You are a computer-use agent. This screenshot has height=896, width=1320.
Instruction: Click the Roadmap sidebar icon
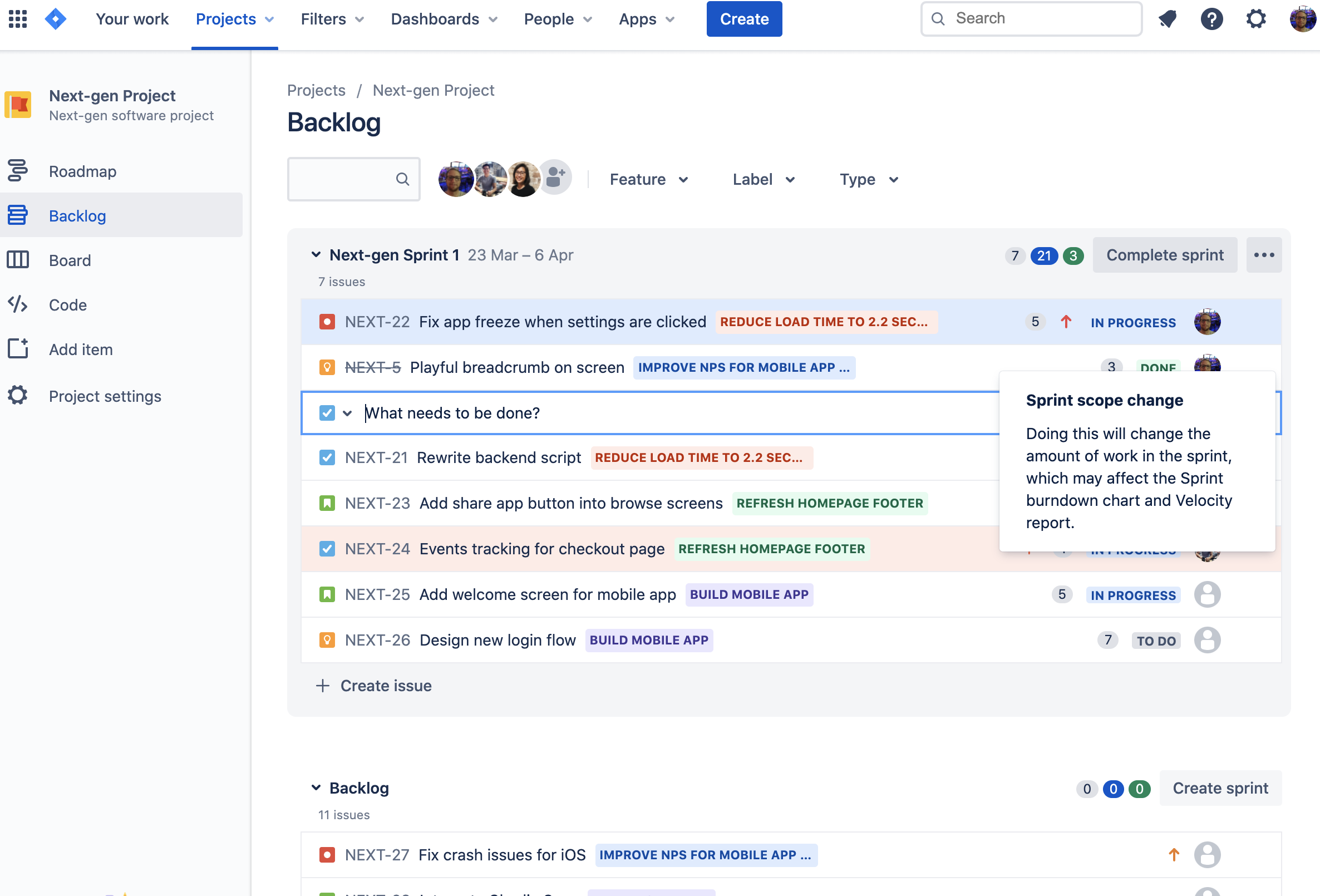point(18,171)
